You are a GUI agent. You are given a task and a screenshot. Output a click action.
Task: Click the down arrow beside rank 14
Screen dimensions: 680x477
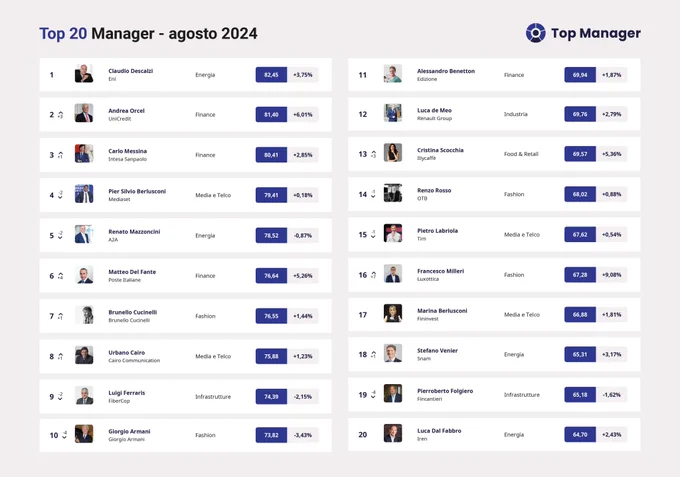(x=373, y=194)
